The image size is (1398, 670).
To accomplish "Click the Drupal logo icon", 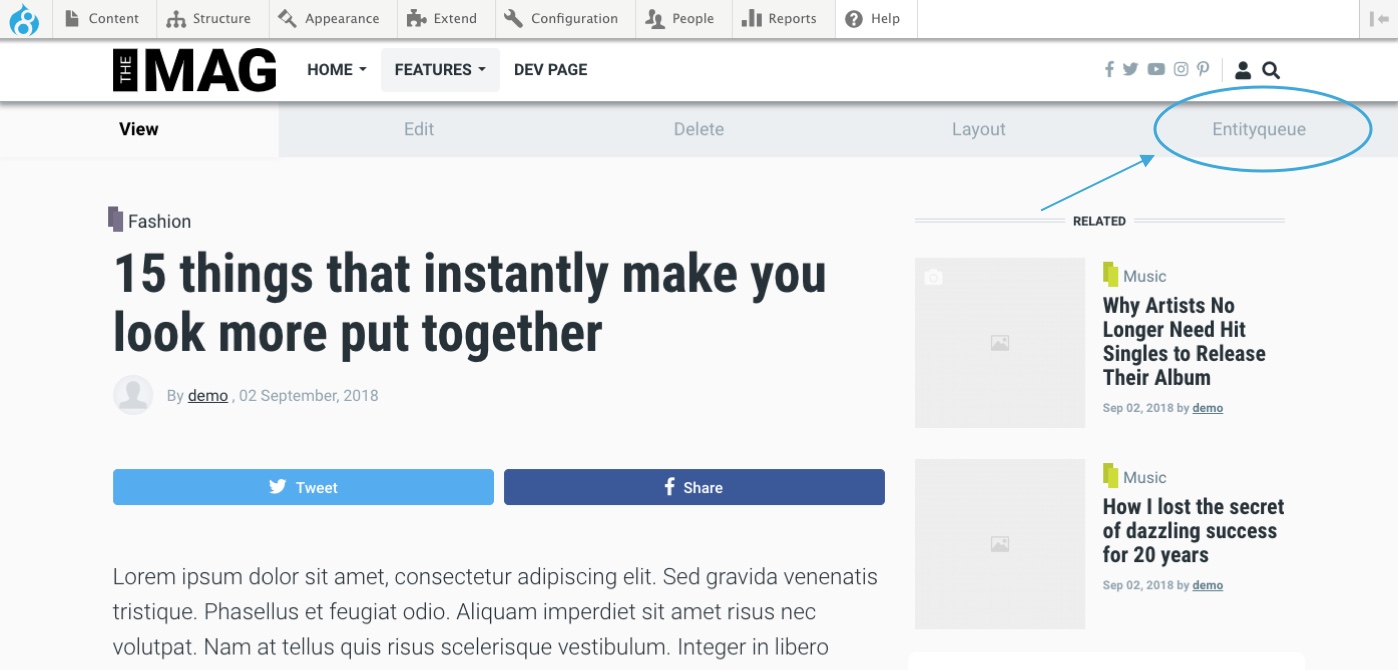I will (x=24, y=20).
